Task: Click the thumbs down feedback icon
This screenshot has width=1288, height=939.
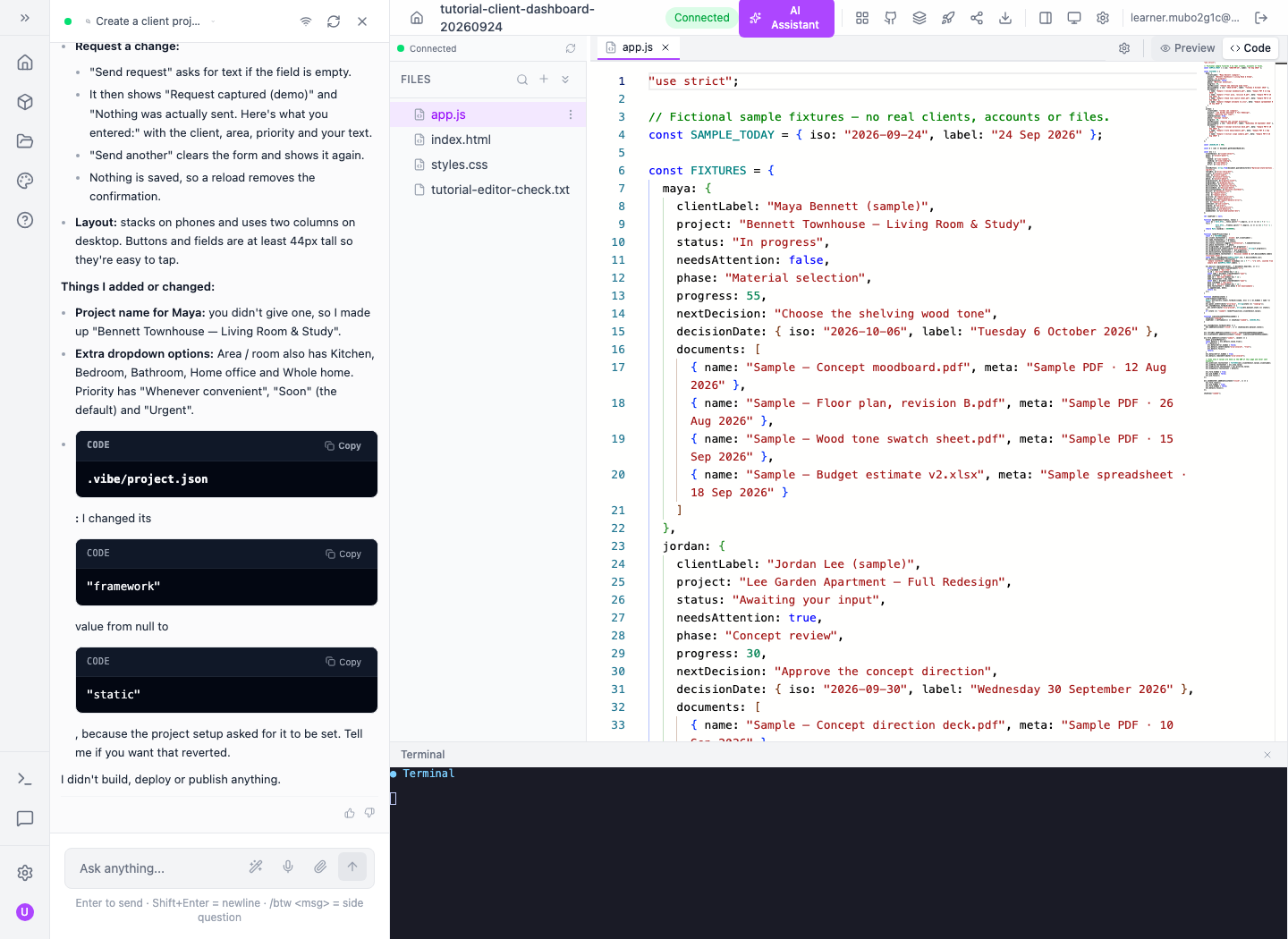Action: pyautogui.click(x=369, y=813)
